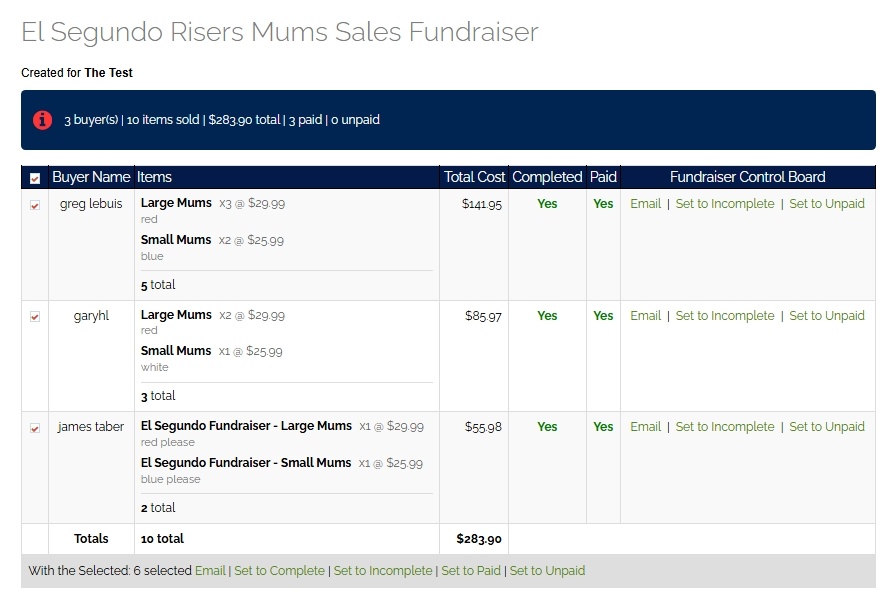Click the Fundraiser Control Board header
The height and width of the screenshot is (604, 894).
coord(747,177)
